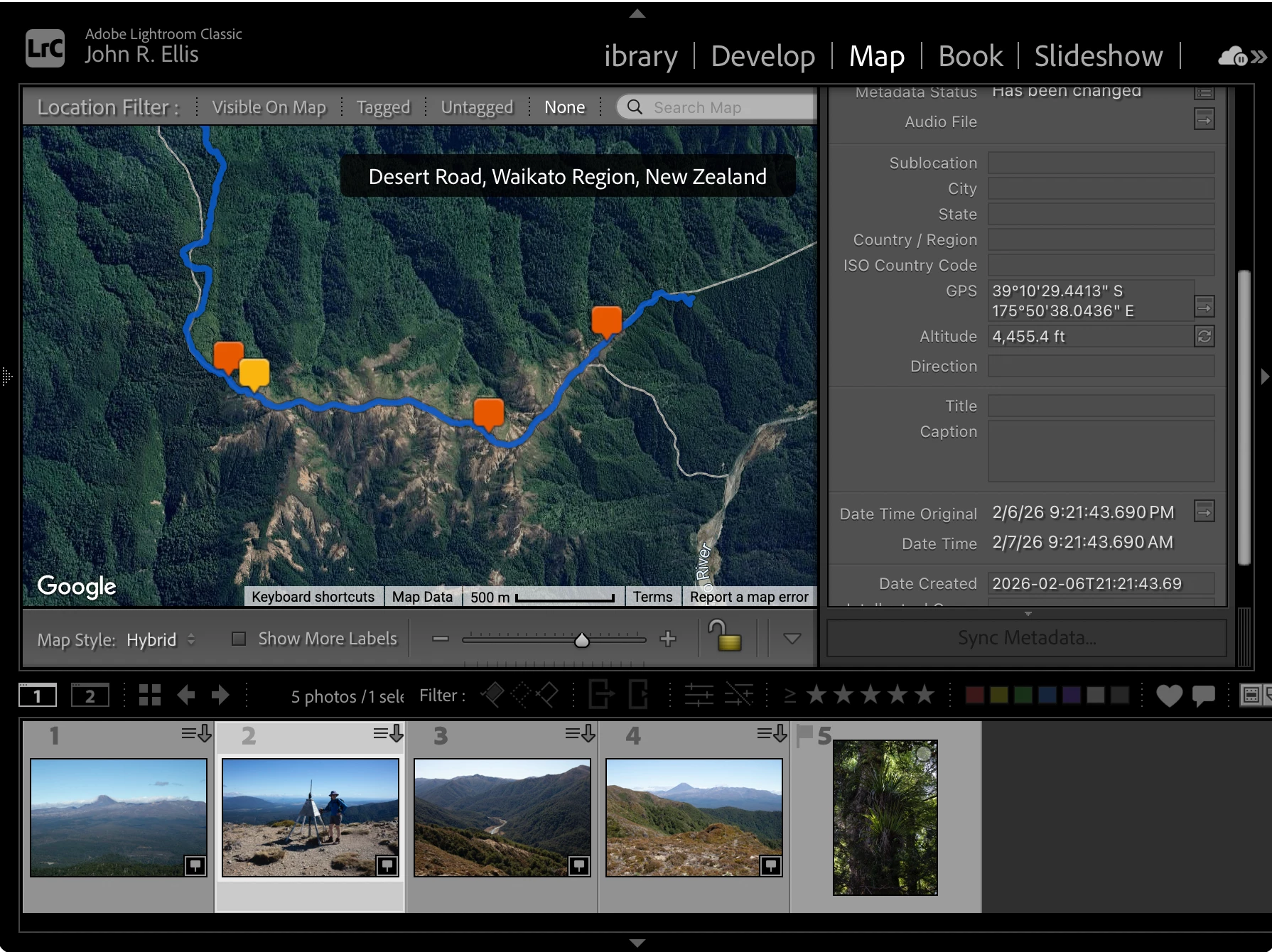Collapse the right panel group

[1265, 377]
